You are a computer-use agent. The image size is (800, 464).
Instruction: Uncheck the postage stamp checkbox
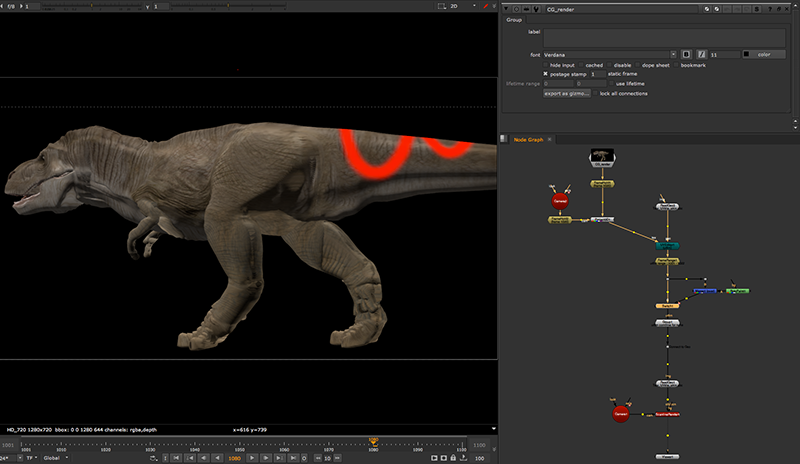point(546,74)
